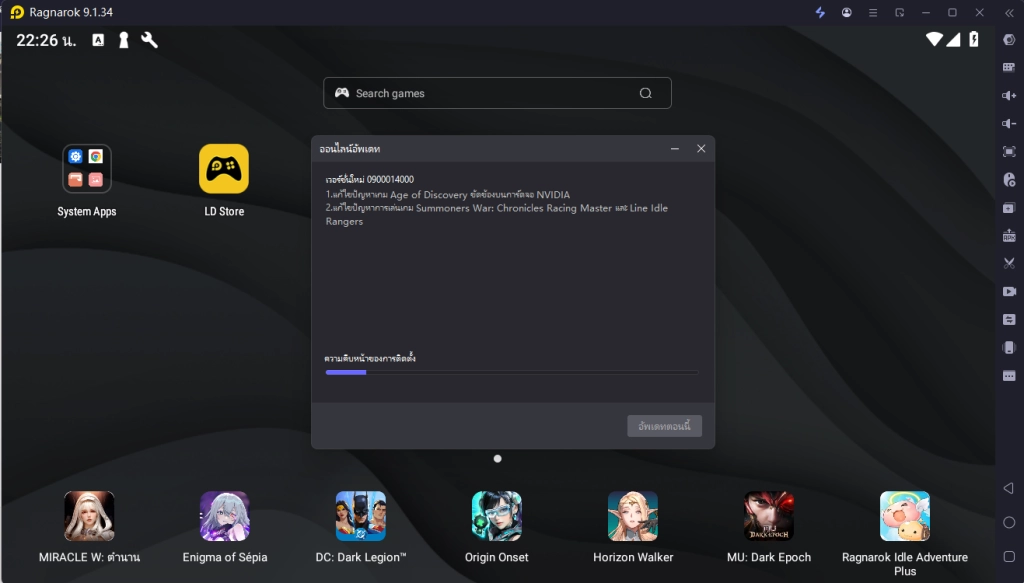Click the home page indicator dot

tap(498, 459)
